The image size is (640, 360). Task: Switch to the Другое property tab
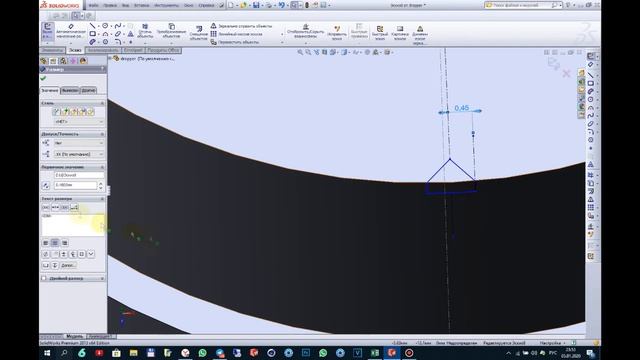pos(88,90)
